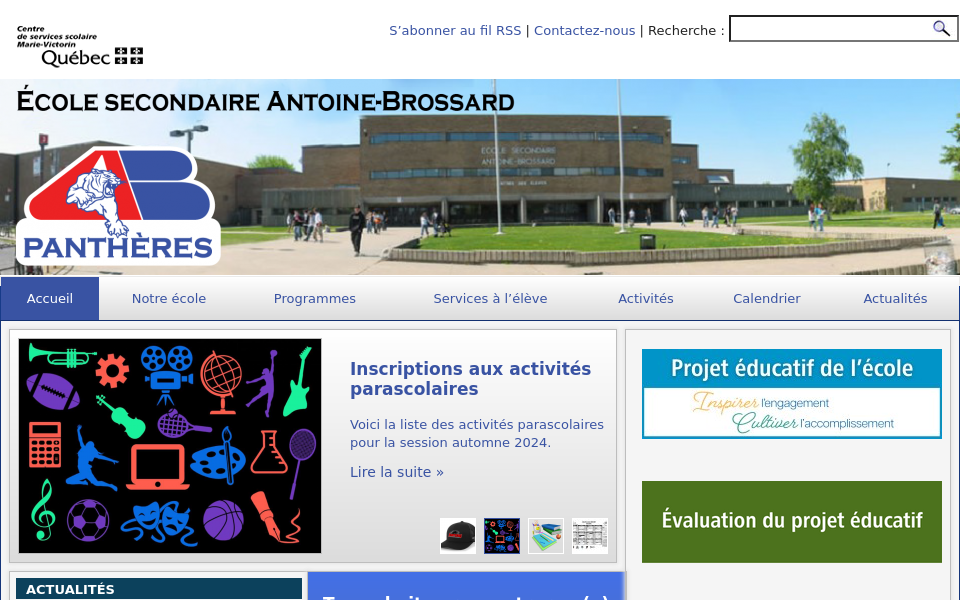The image size is (960, 600).
Task: Open the RSS feed subscription link
Action: 455,30
